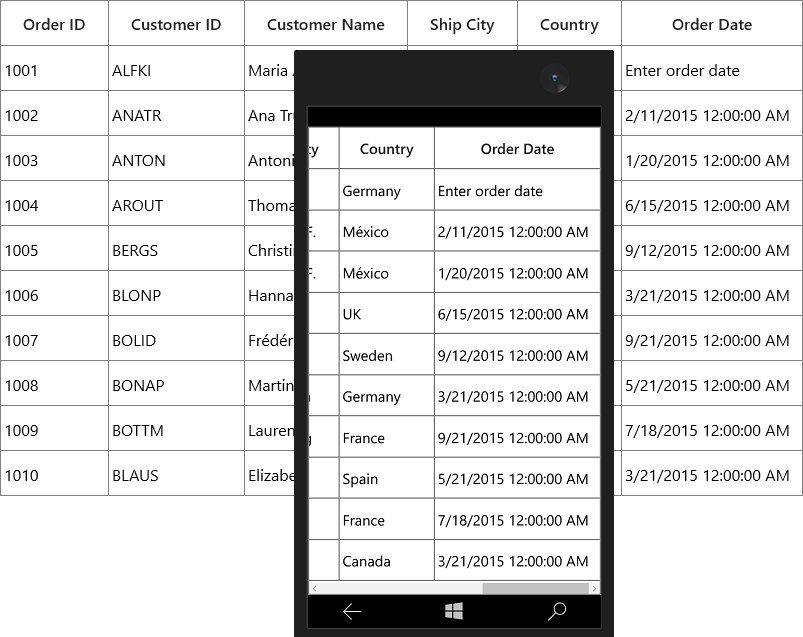Click the 'Enter order date' cell in phone grid
803x637 pixels.
pyautogui.click(x=517, y=189)
